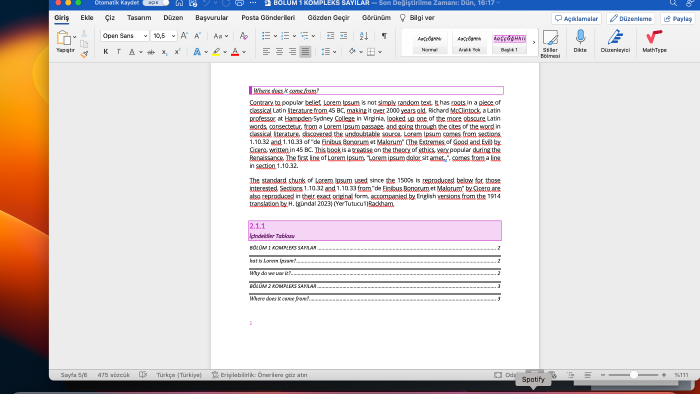Image resolution: width=700 pixels, height=394 pixels.
Task: Toggle the Otomatik Kaydet autosave switch
Action: 156,3
